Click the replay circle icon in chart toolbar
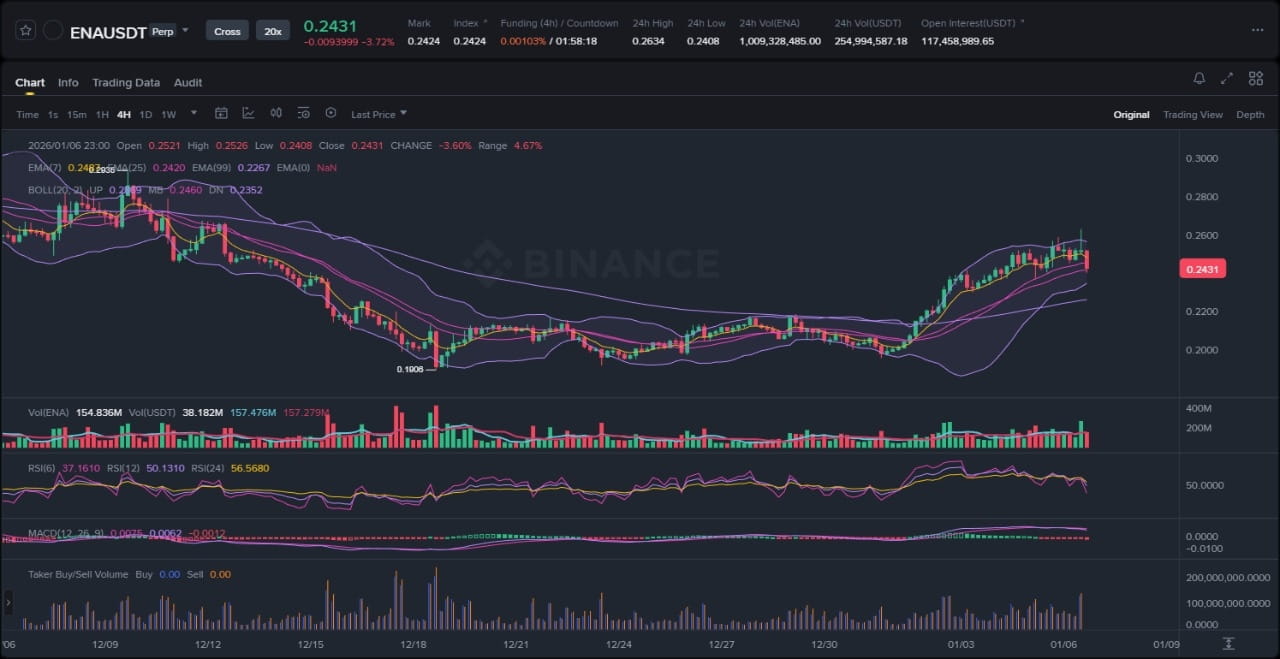The height and width of the screenshot is (659, 1280). [x=331, y=114]
